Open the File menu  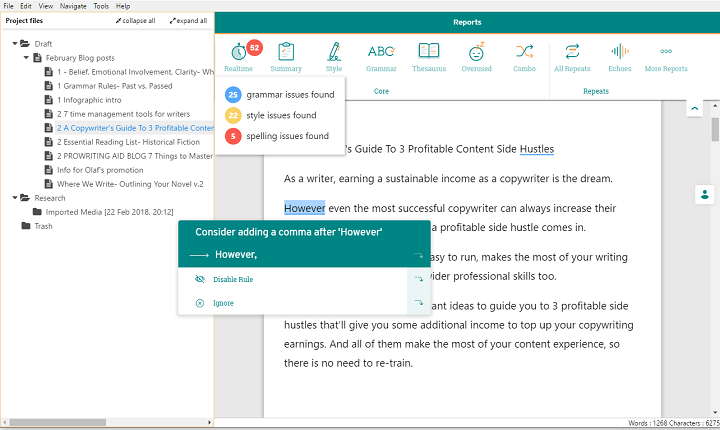coord(8,6)
